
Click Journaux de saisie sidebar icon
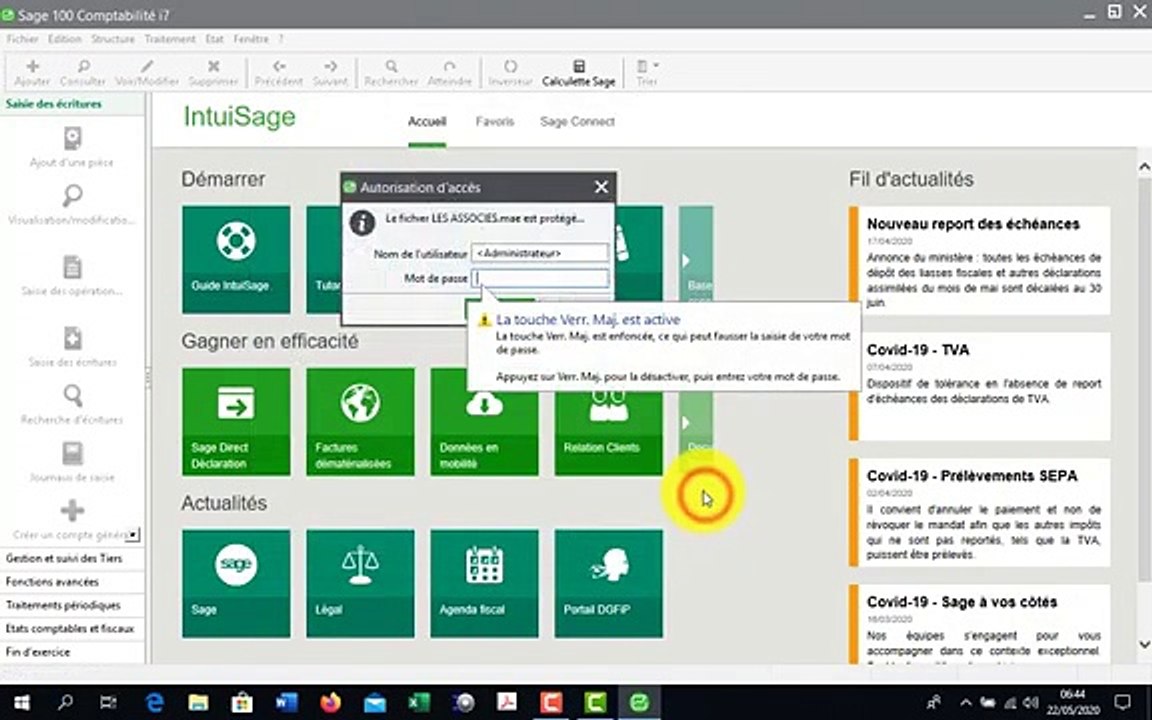pyautogui.click(x=72, y=453)
